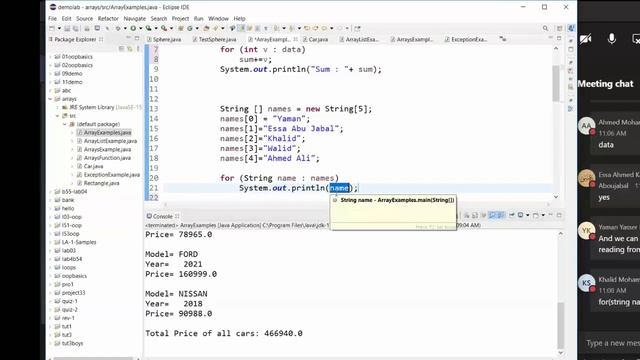
Task: Click the Save icon in the toolbar
Action: [67, 29]
